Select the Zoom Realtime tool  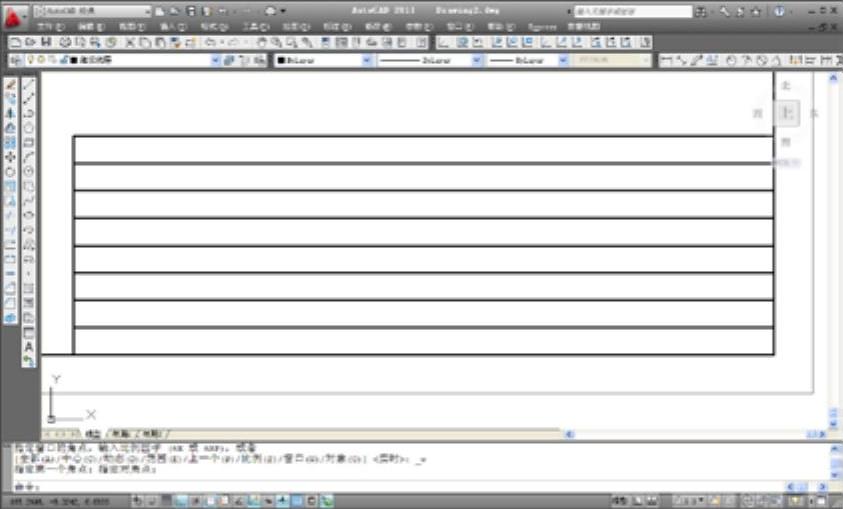click(276, 42)
